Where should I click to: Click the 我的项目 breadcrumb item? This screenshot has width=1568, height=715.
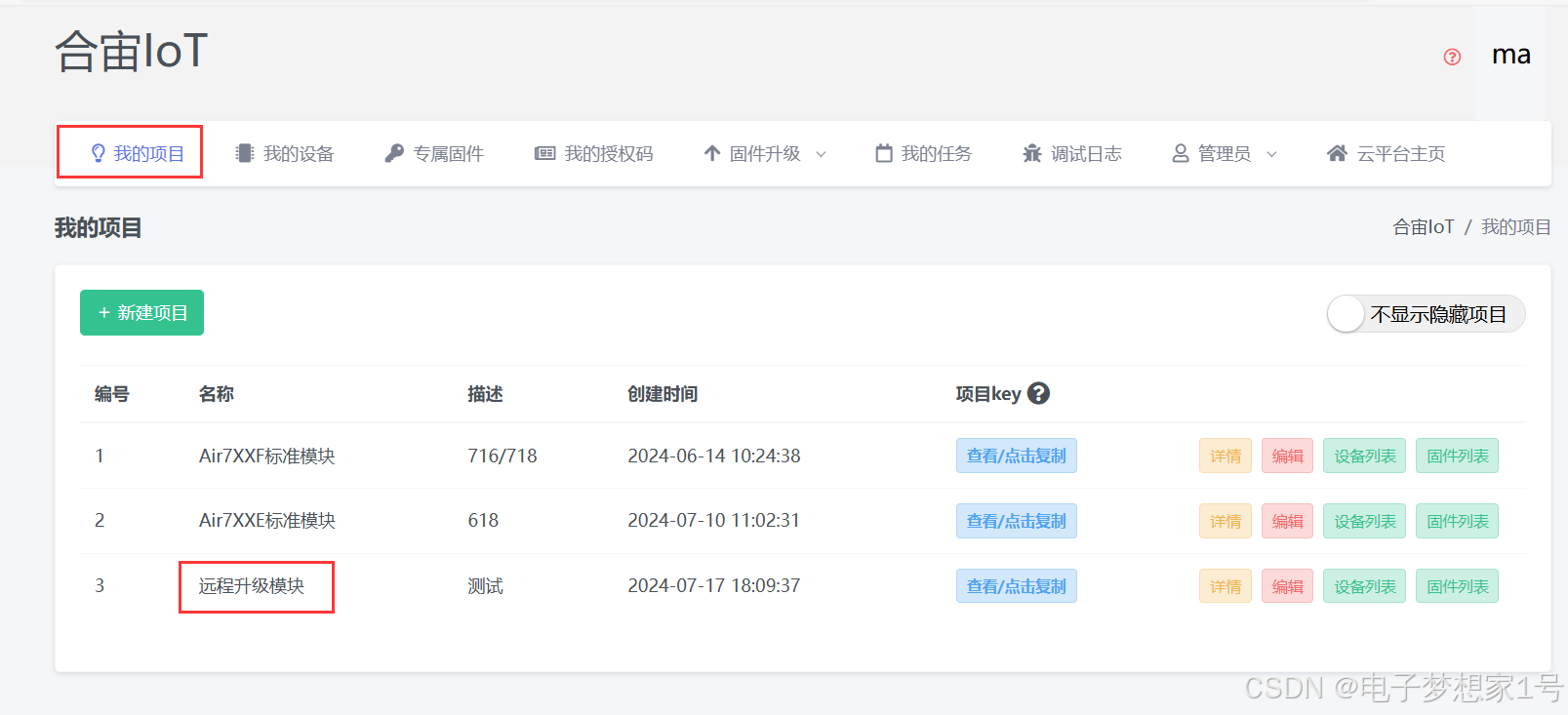(x=1515, y=227)
